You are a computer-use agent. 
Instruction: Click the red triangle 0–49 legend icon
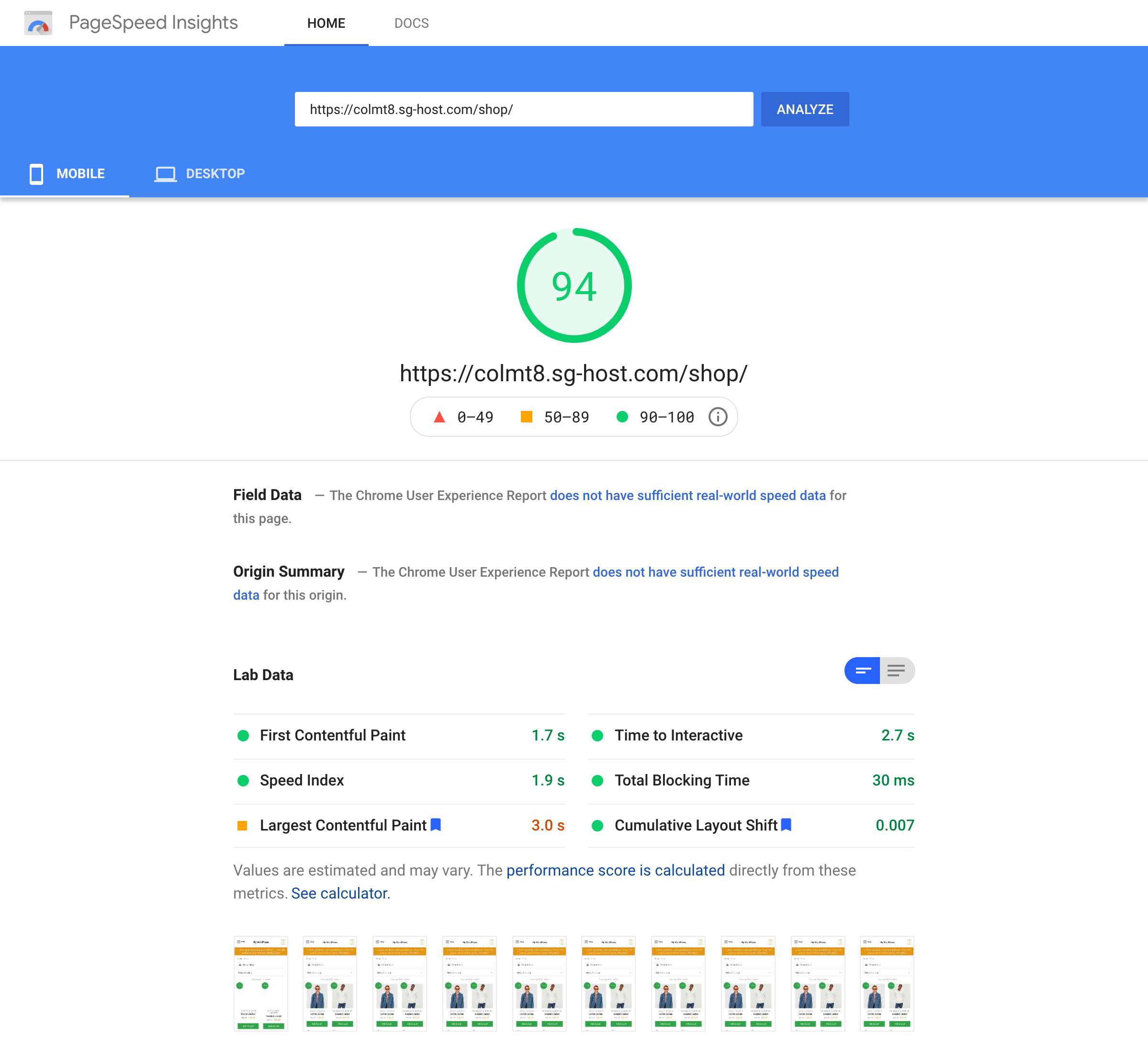(439, 417)
